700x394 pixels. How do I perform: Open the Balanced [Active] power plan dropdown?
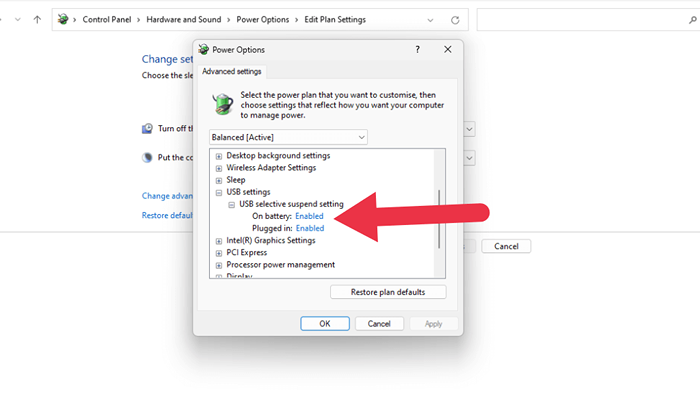tap(288, 137)
